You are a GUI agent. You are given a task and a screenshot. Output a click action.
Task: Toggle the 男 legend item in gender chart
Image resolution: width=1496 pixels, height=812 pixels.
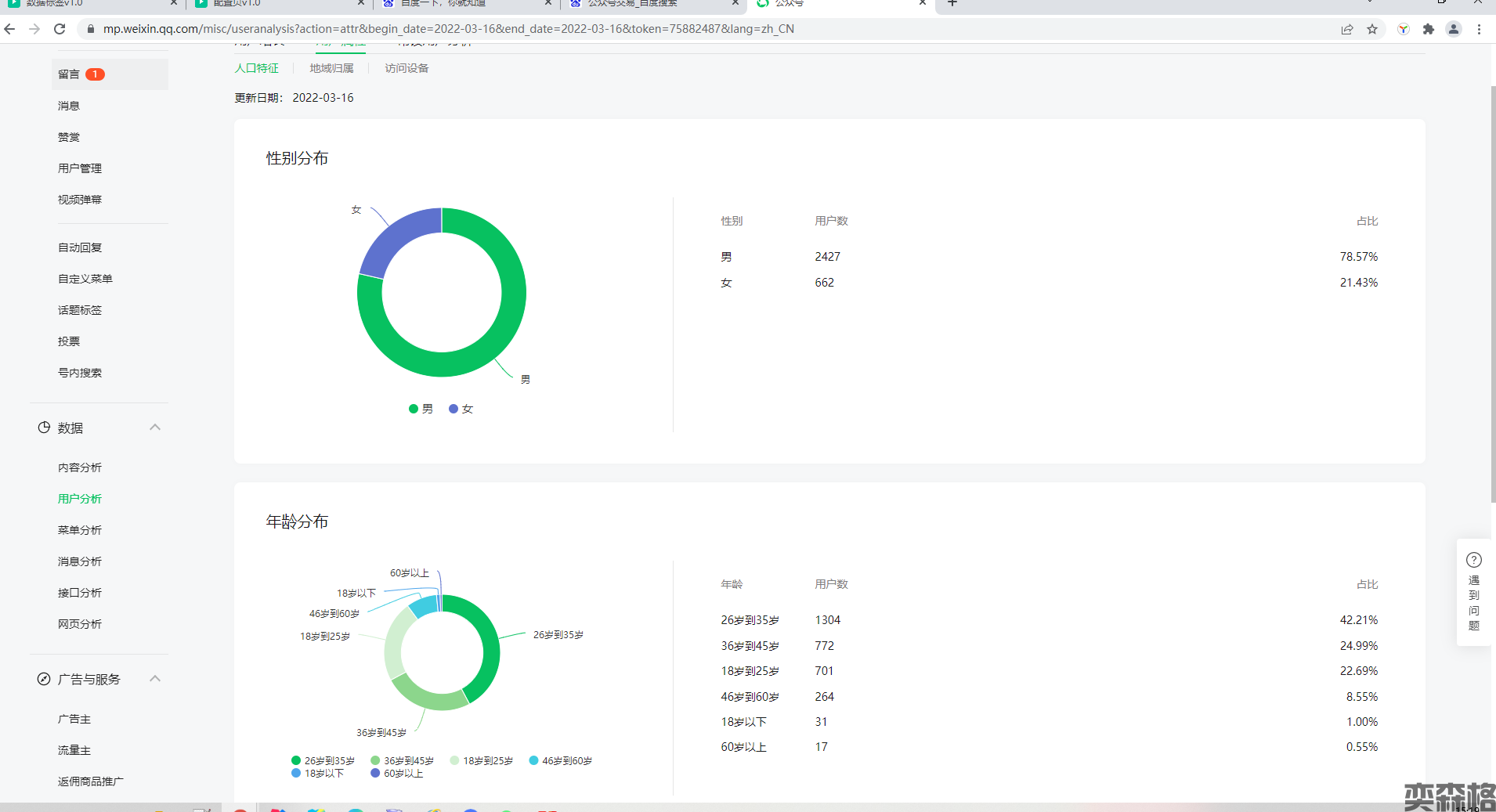[421, 409]
